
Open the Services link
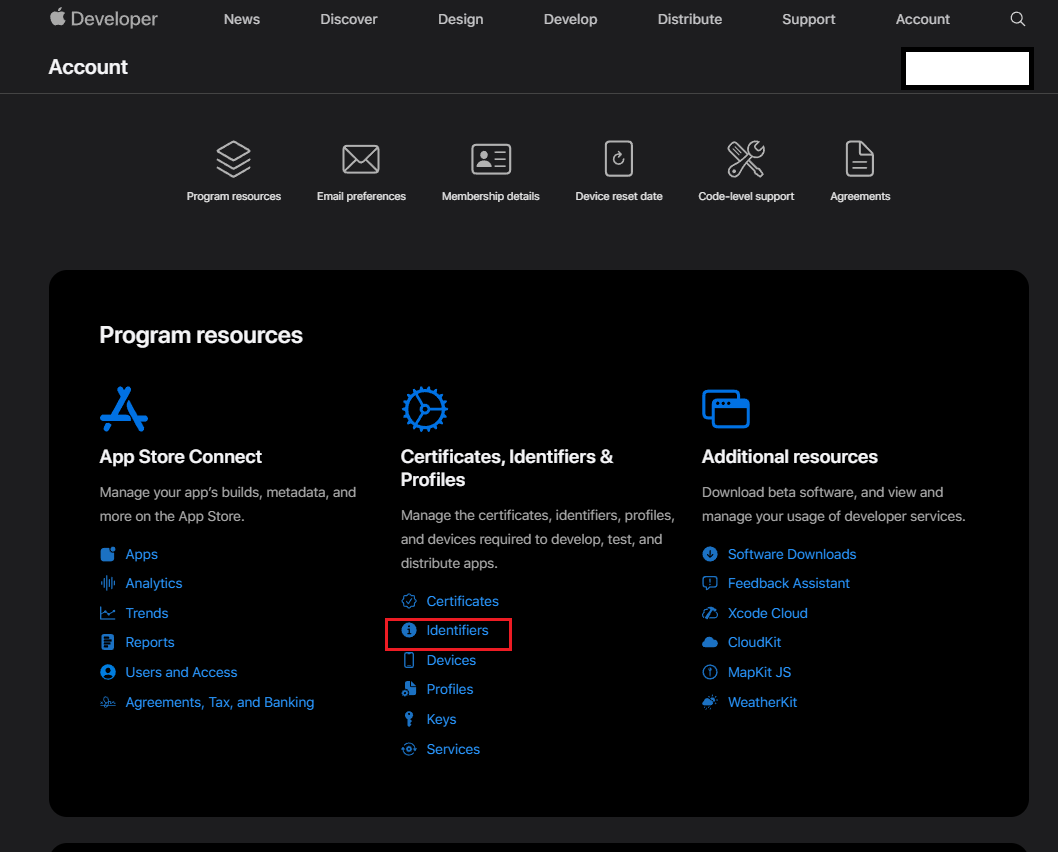click(453, 749)
